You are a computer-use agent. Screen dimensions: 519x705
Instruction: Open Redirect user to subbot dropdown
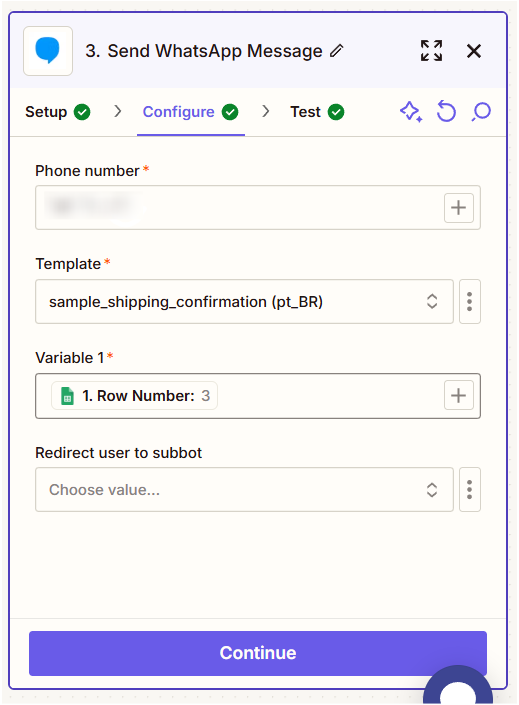tap(244, 490)
